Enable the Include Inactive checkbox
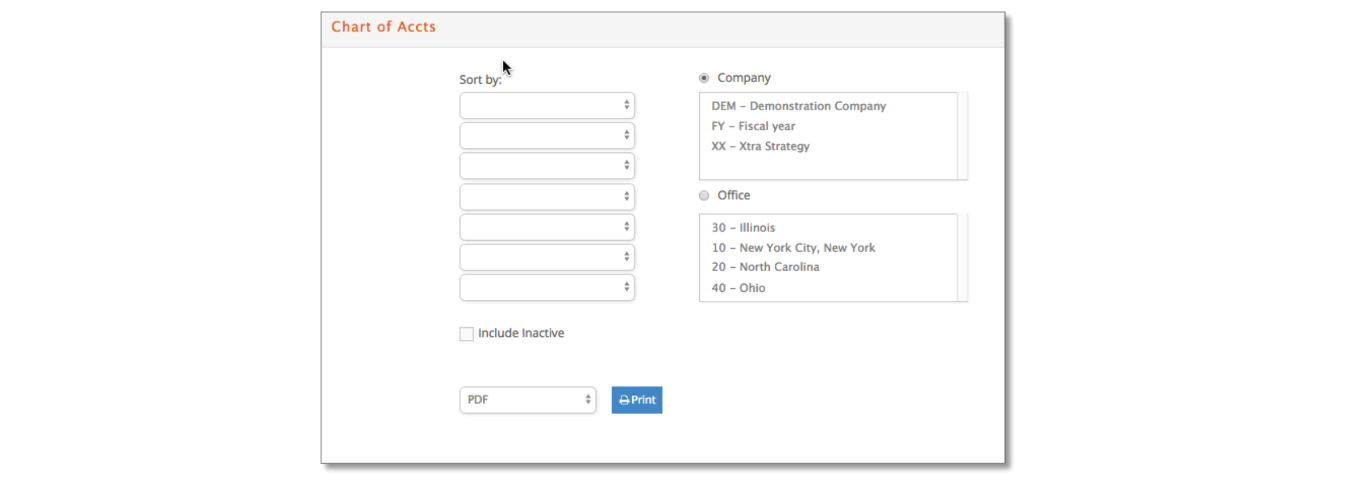Image resolution: width=1365 pixels, height=483 pixels. click(466, 334)
